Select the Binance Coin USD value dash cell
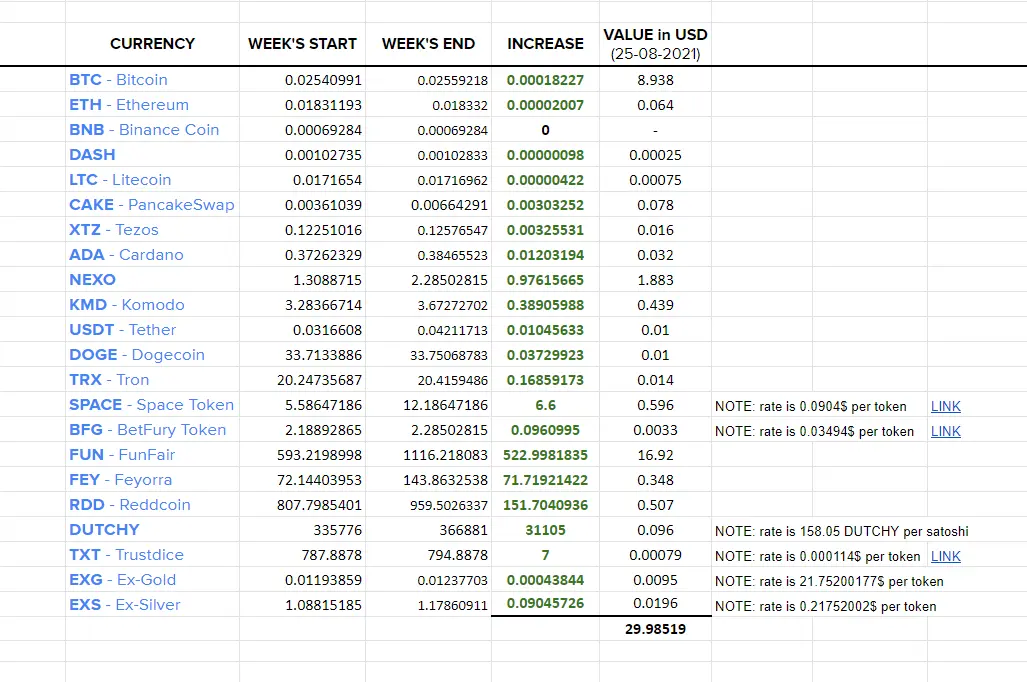Viewport: 1027px width, 682px height. click(655, 130)
